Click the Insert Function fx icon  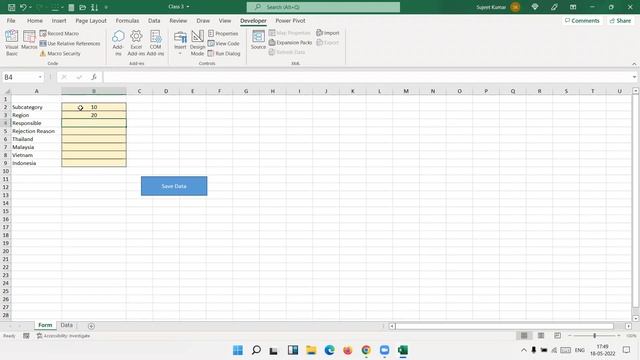94,77
